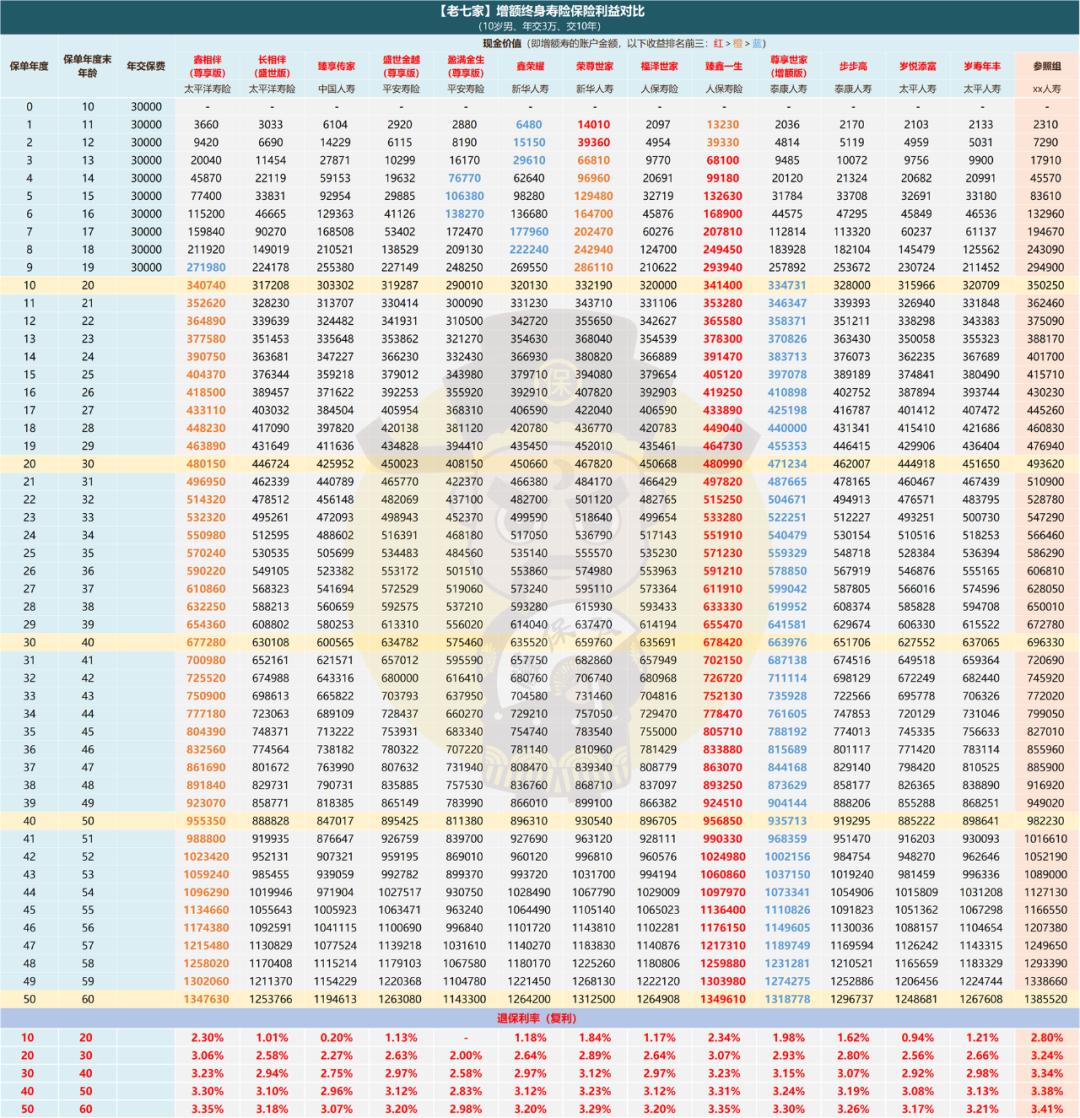Image resolution: width=1080 pixels, height=1118 pixels.
Task: Select blue cell value 106380
Action: tap(465, 196)
